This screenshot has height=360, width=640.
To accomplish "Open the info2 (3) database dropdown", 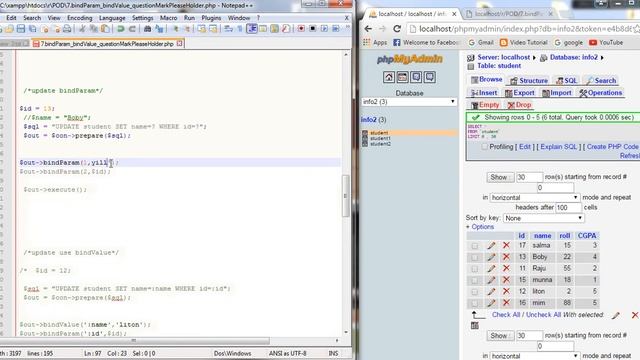I will coord(409,102).
